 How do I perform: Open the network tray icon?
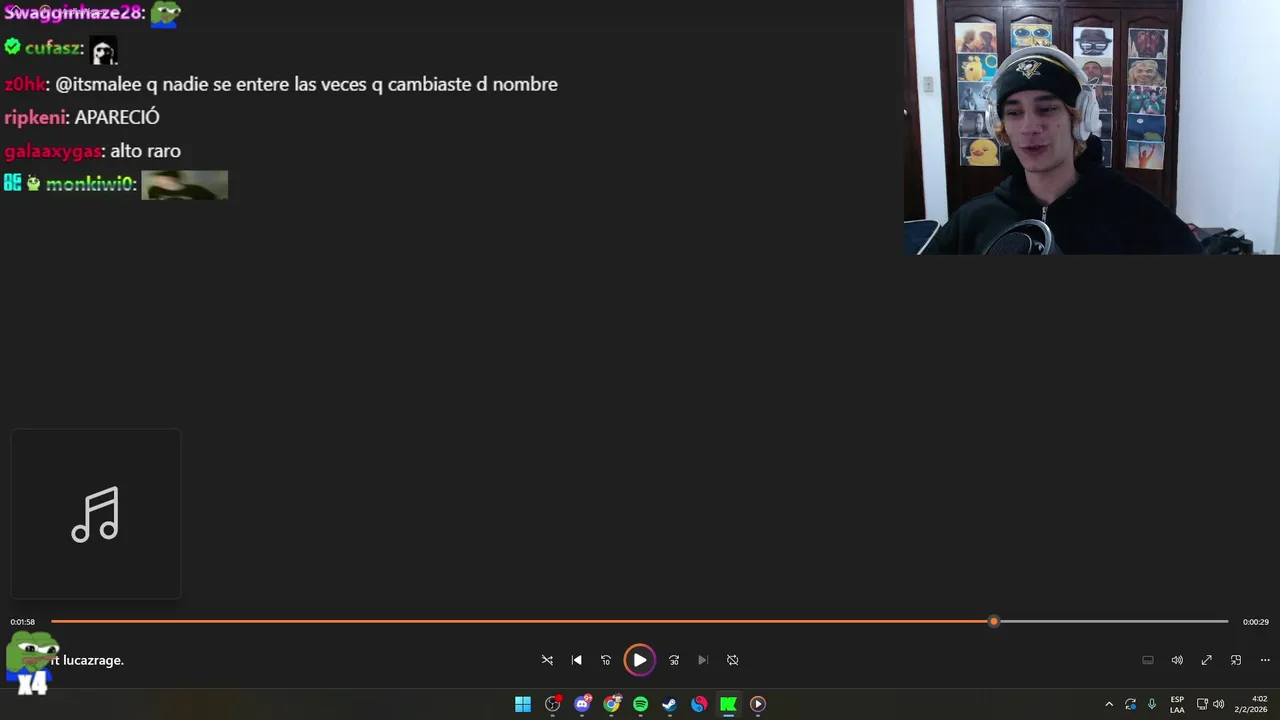tap(1202, 704)
